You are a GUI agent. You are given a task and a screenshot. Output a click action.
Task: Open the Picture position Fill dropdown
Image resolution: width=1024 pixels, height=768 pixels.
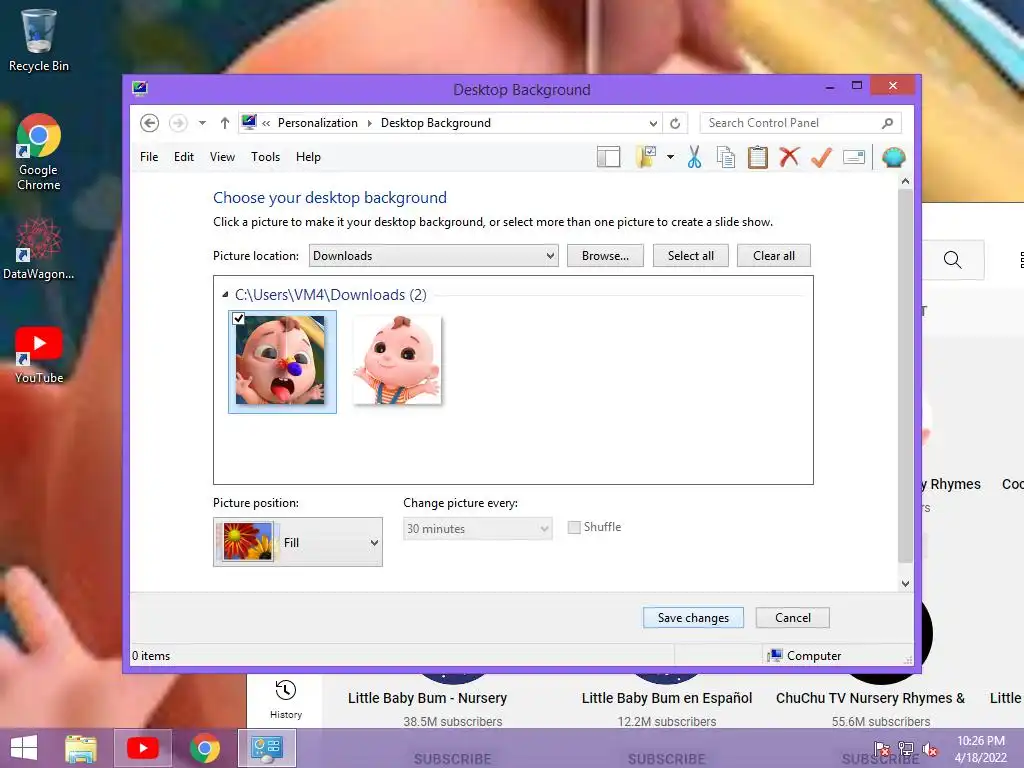(298, 542)
